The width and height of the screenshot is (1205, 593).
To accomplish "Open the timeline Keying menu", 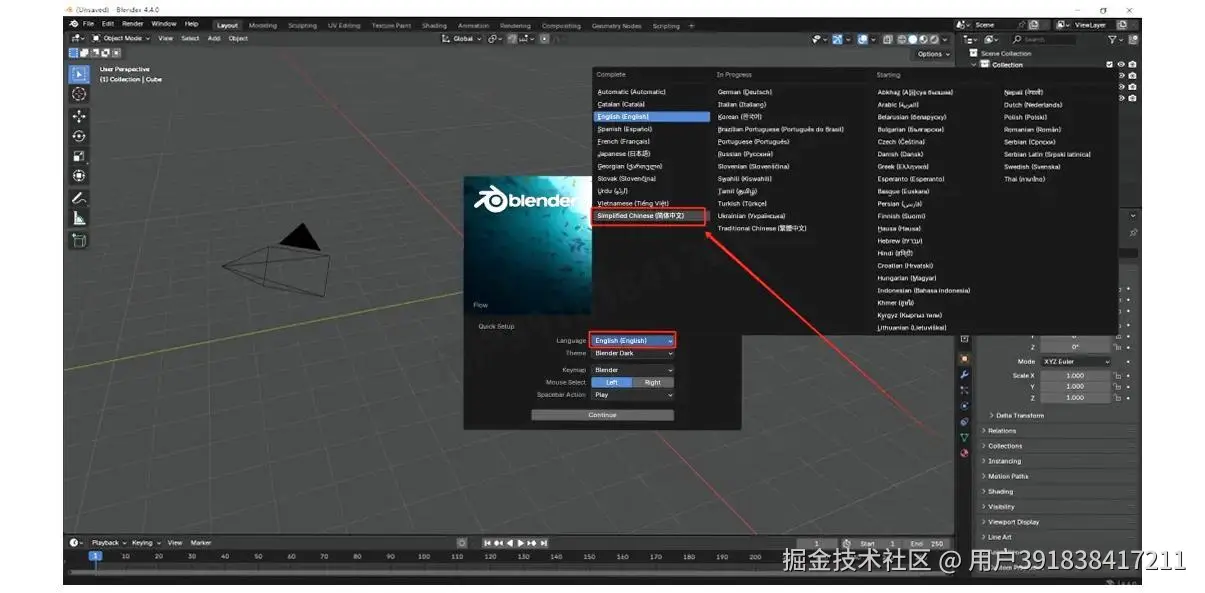I will [x=144, y=543].
